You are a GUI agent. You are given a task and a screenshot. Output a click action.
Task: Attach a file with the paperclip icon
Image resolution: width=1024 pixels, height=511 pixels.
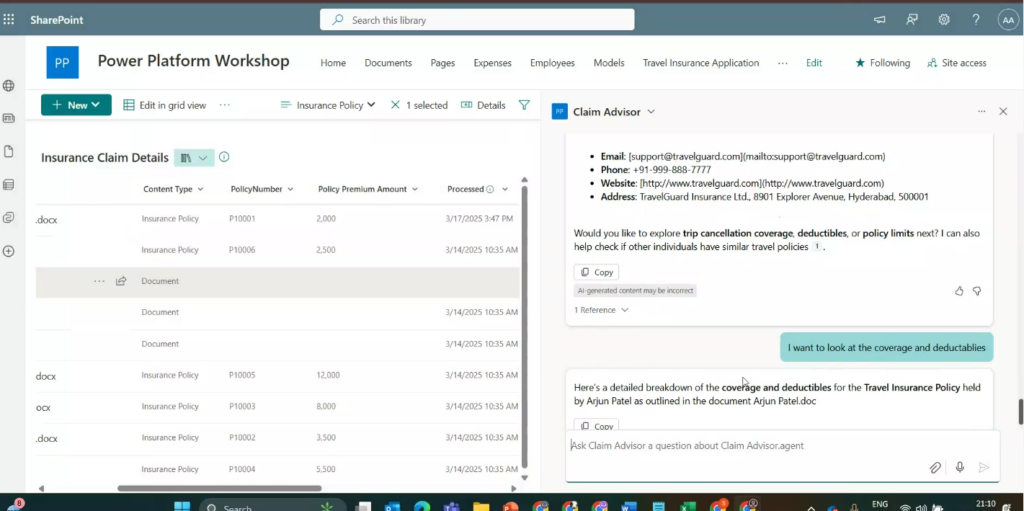[935, 467]
